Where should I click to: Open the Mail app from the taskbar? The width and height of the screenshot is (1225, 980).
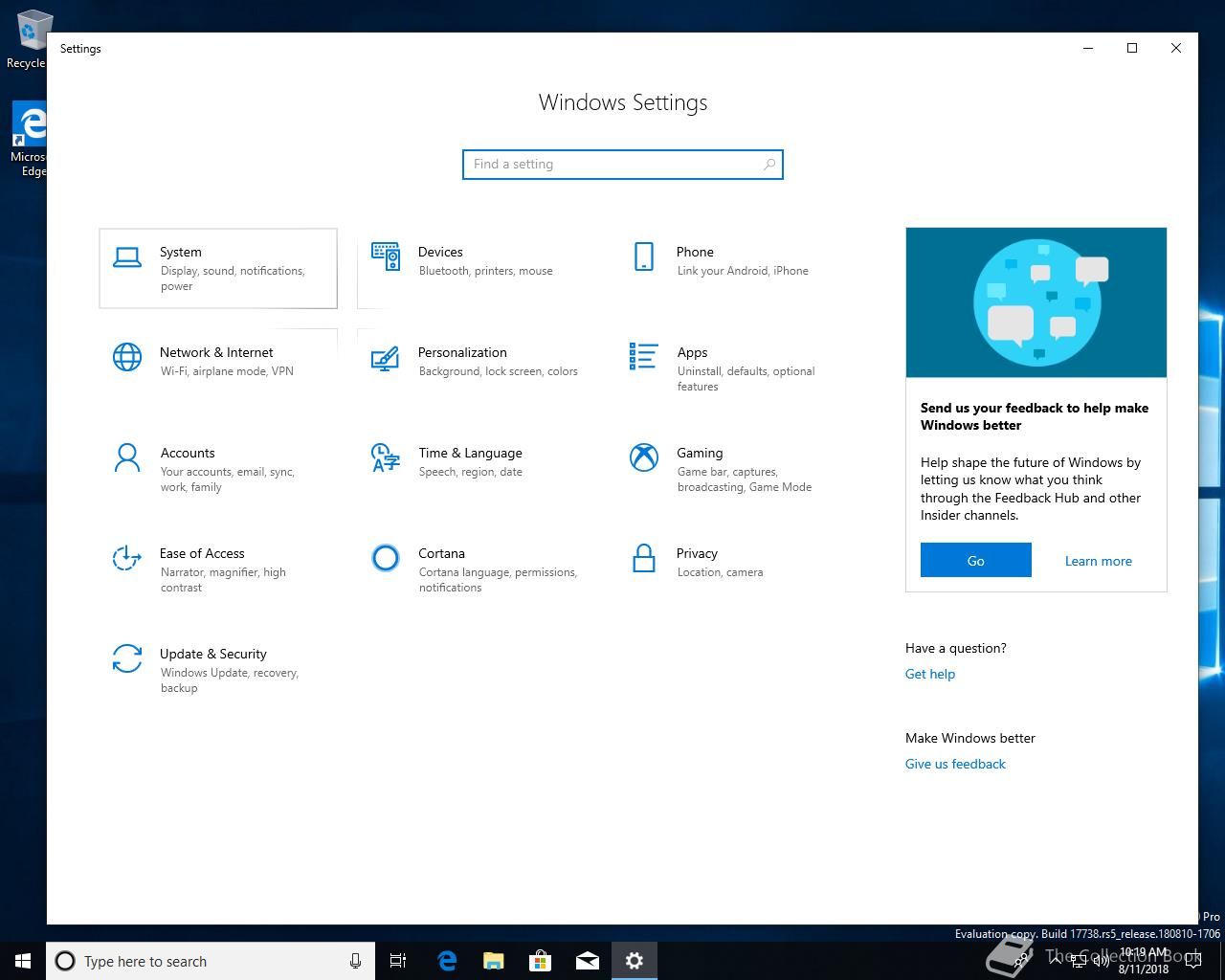coord(588,961)
